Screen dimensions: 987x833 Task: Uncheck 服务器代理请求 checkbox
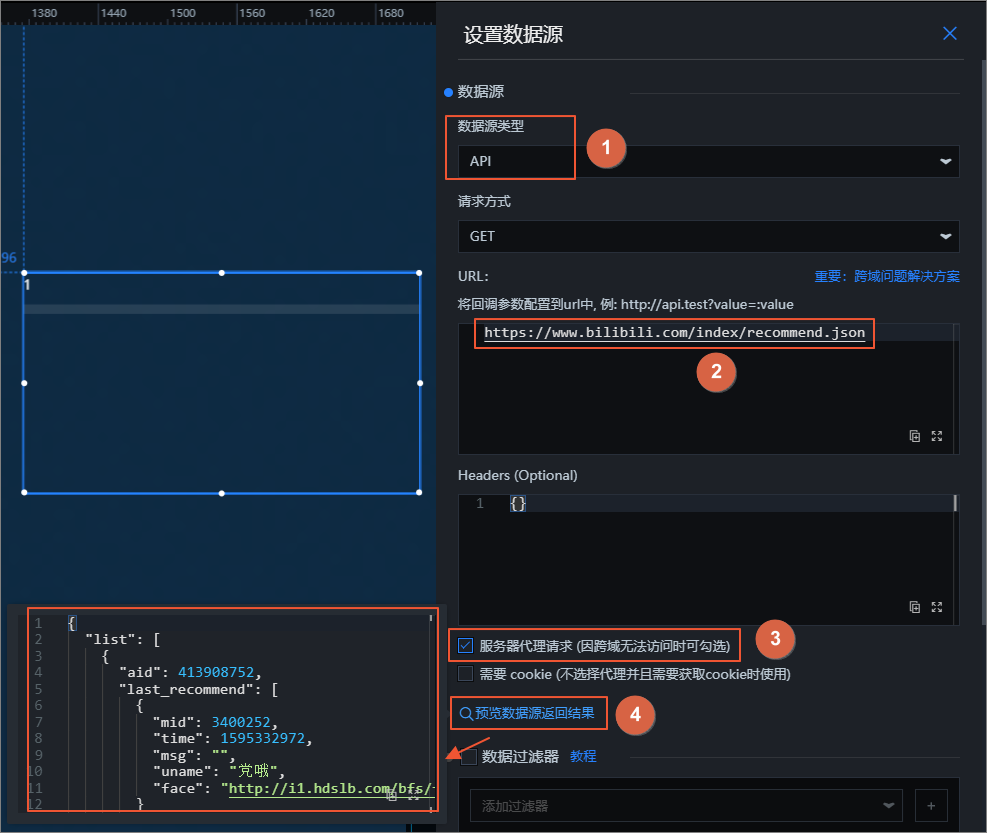465,645
